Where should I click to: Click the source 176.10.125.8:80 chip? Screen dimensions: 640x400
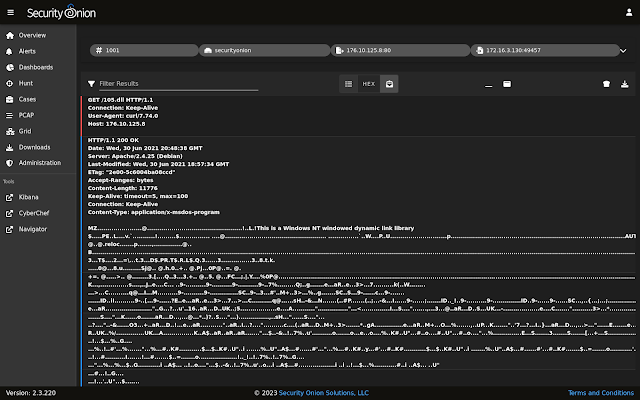coord(400,50)
